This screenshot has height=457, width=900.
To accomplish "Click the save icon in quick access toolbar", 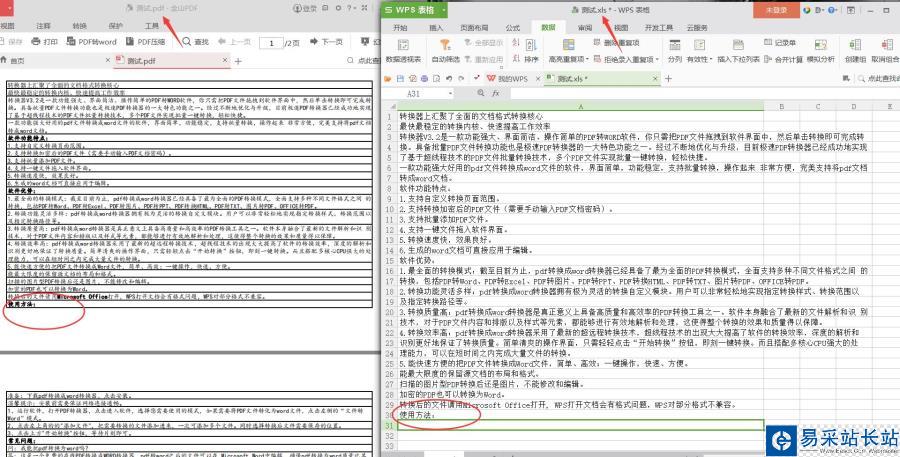I will (x=401, y=78).
